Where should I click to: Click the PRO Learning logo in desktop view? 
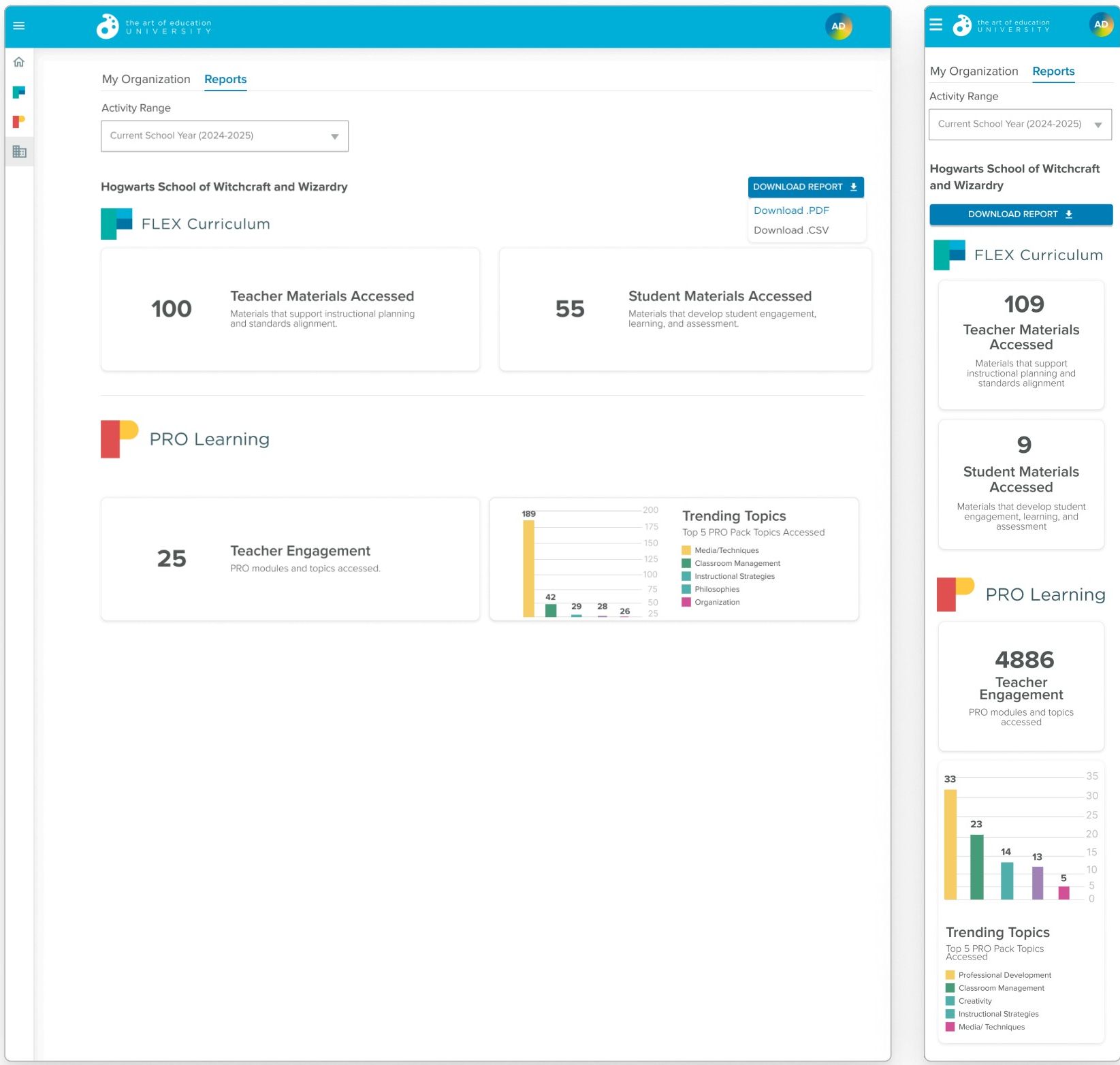120,439
